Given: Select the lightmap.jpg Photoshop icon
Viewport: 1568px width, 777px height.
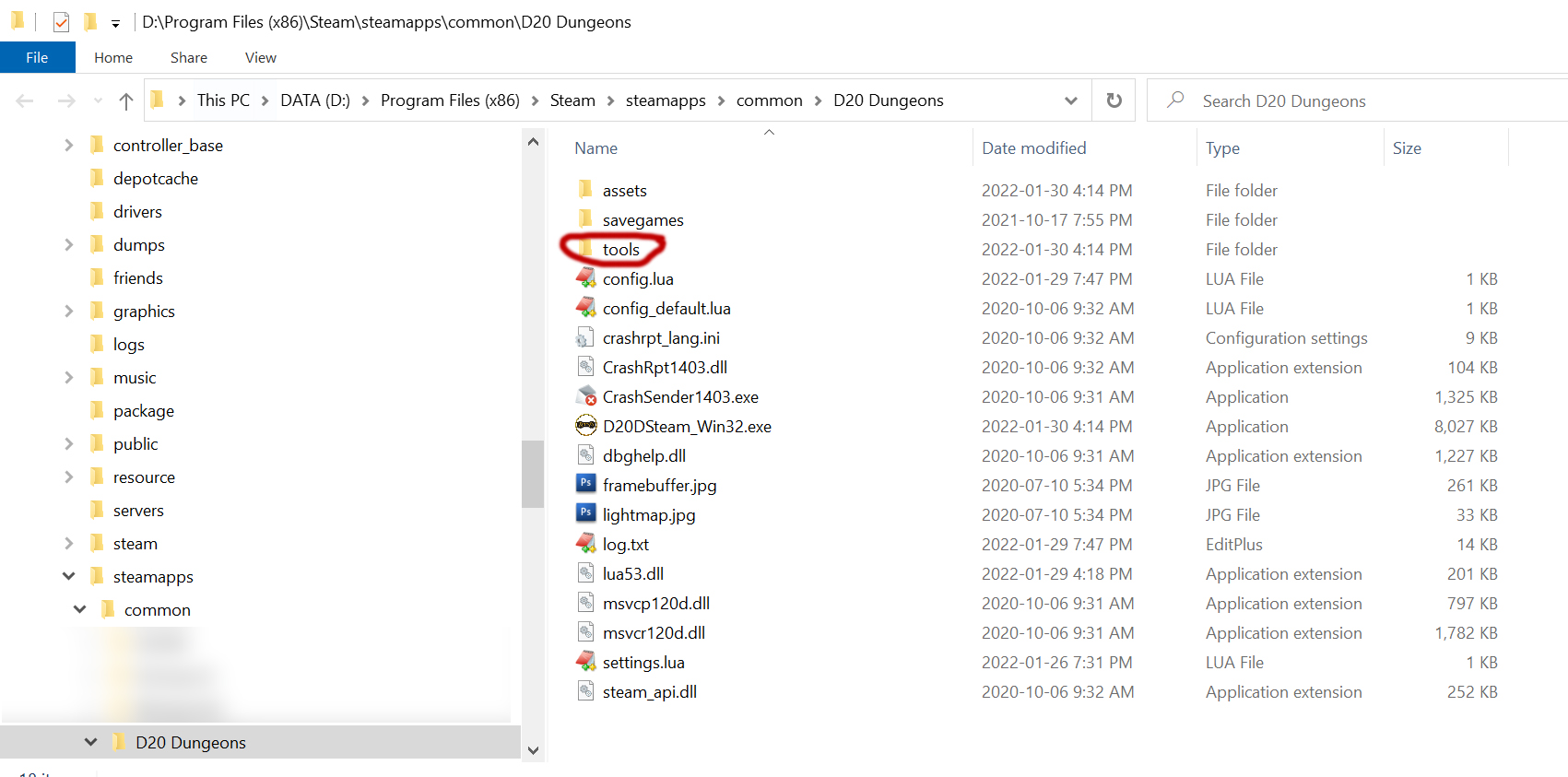Looking at the screenshot, I should (585, 513).
